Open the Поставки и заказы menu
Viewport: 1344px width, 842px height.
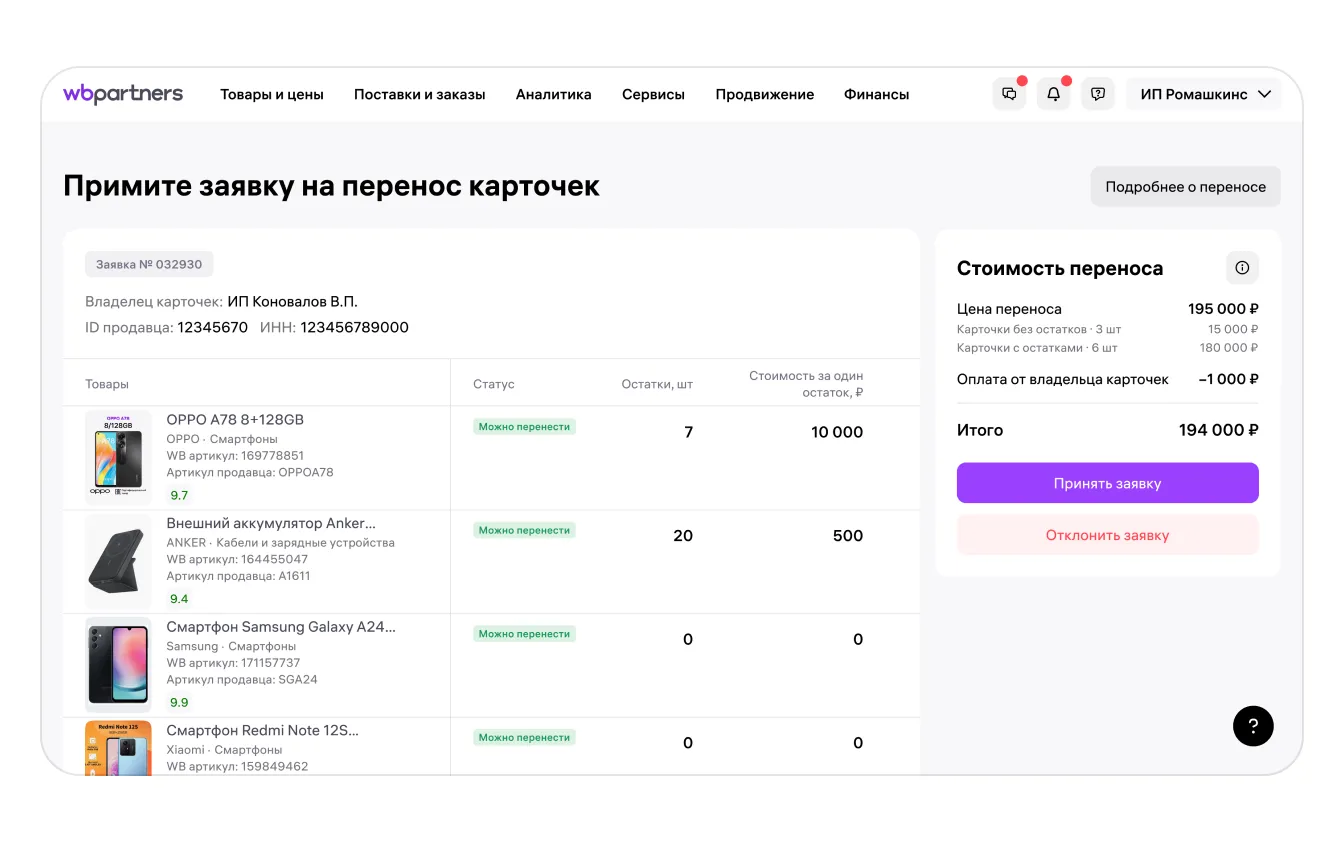tap(420, 95)
